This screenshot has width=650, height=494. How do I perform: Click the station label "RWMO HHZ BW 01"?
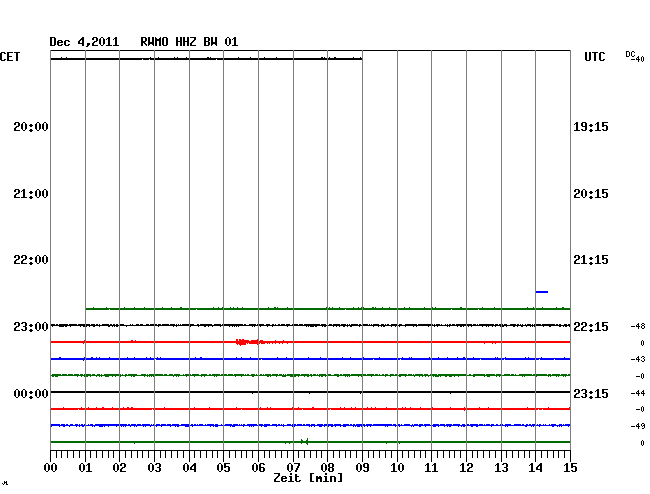(189, 42)
